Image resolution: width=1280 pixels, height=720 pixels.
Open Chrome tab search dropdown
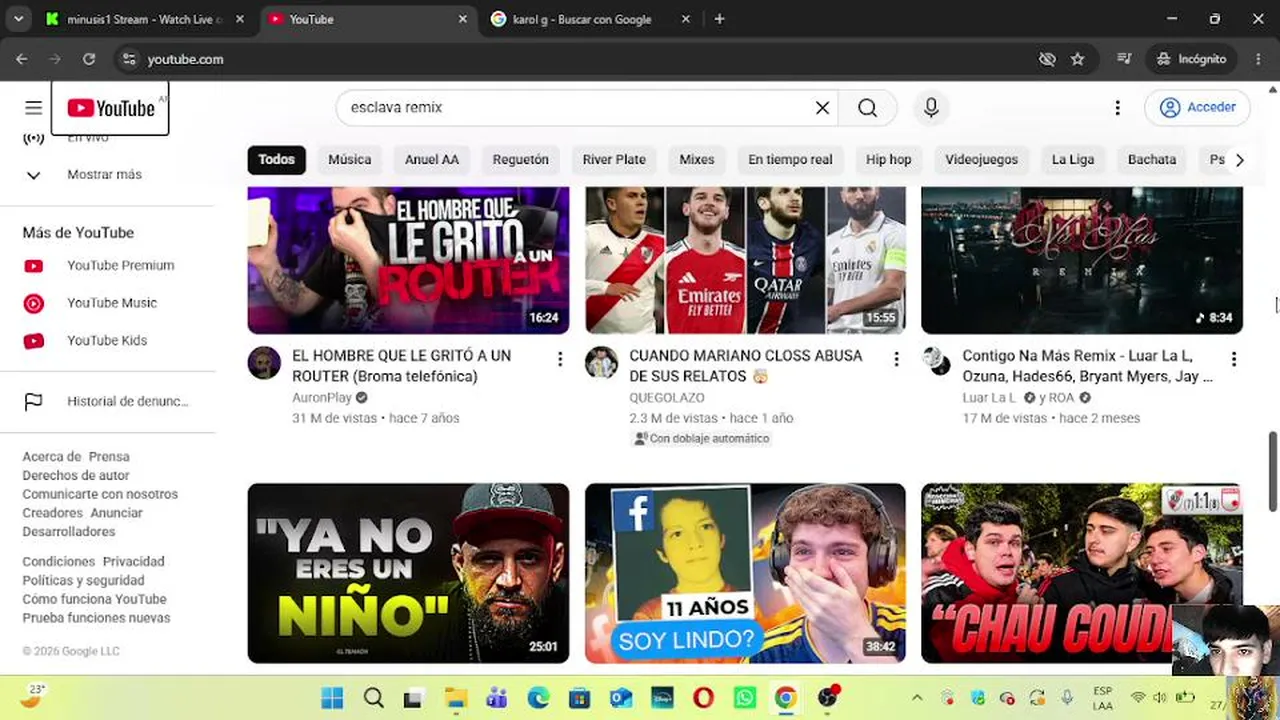coord(18,19)
